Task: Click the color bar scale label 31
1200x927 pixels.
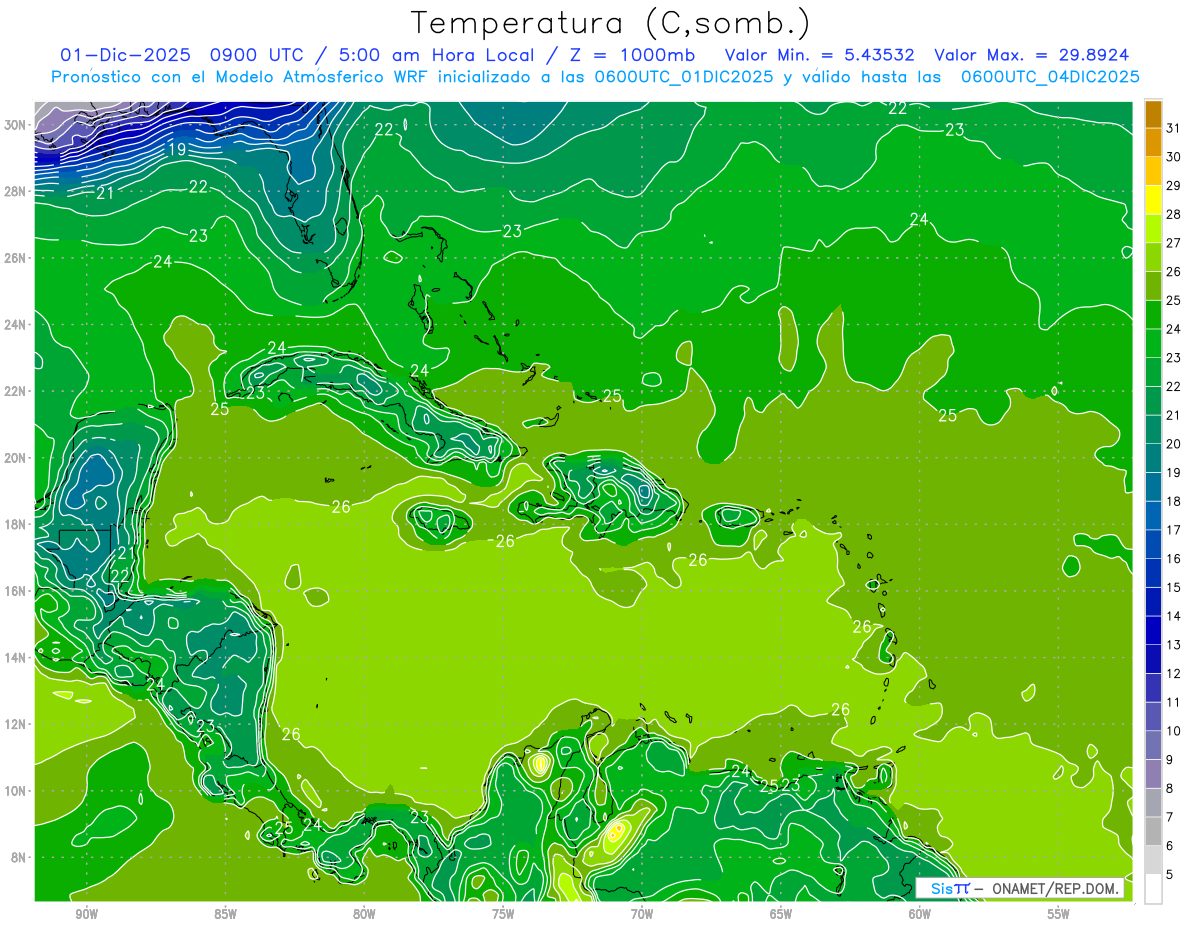Action: click(1174, 128)
